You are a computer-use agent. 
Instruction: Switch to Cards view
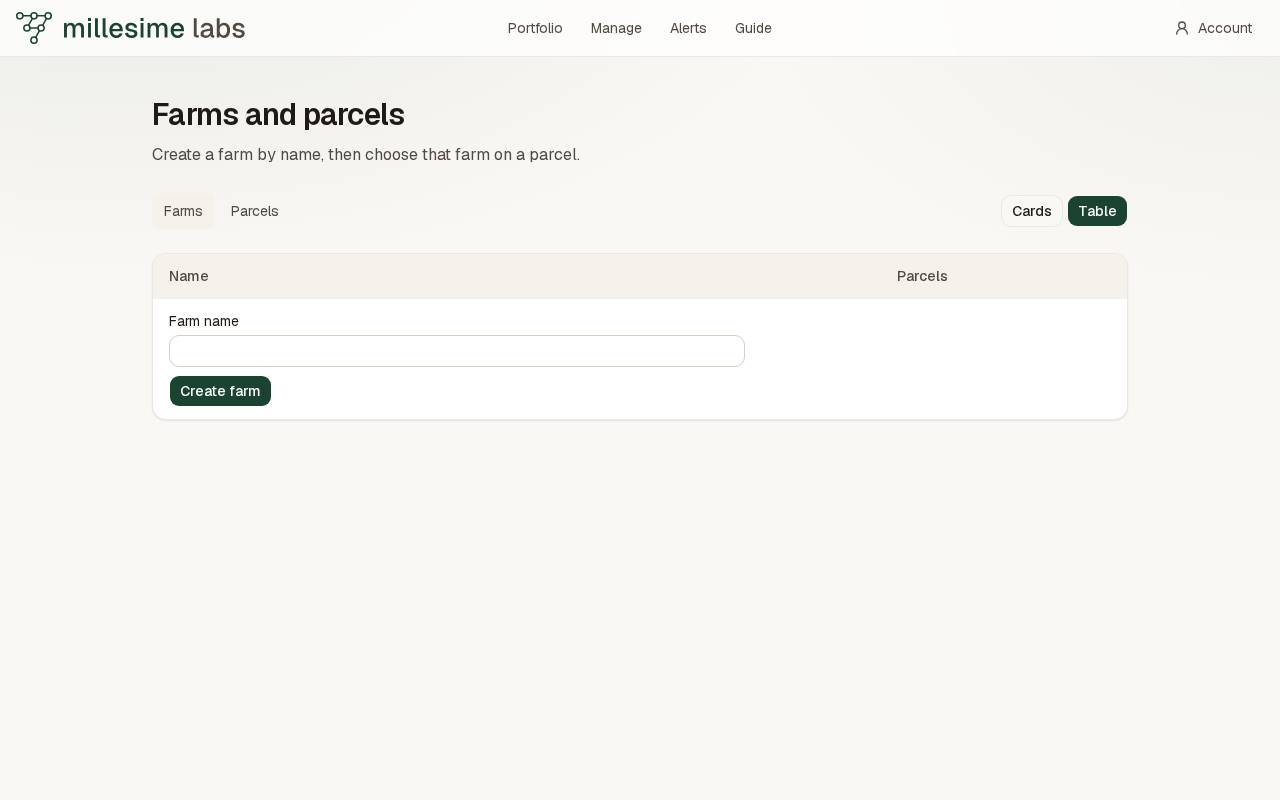(x=1032, y=211)
